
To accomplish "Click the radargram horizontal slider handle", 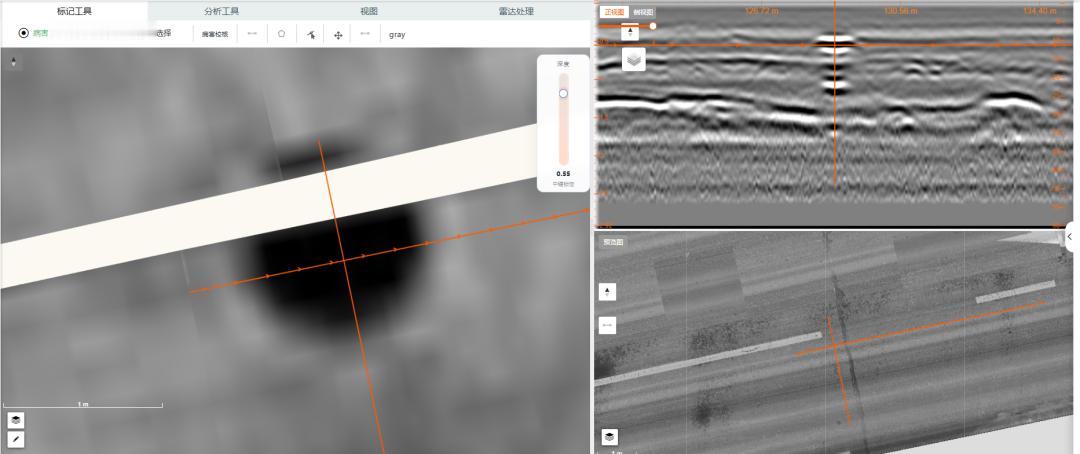I will tap(652, 26).
